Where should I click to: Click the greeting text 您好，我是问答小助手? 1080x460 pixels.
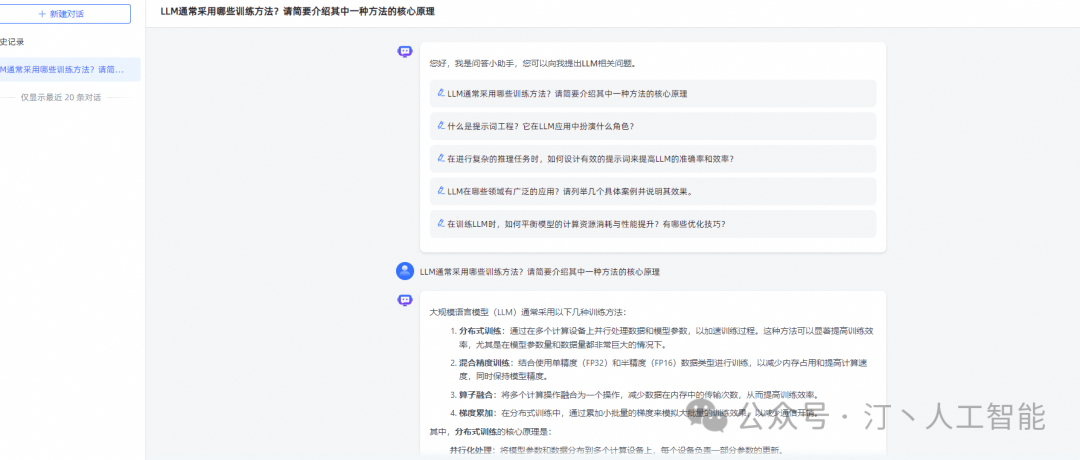pos(532,64)
